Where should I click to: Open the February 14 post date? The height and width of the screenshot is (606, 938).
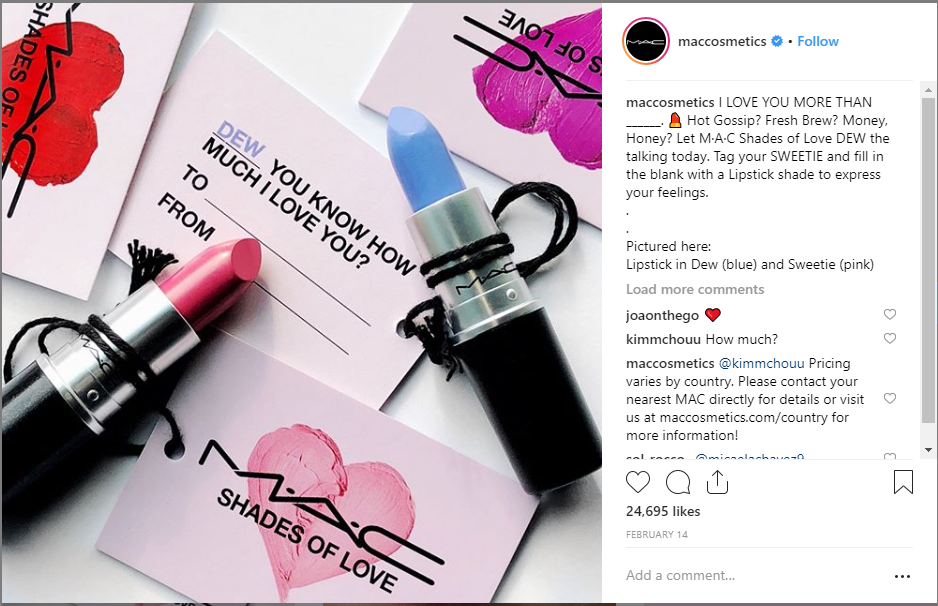[657, 535]
